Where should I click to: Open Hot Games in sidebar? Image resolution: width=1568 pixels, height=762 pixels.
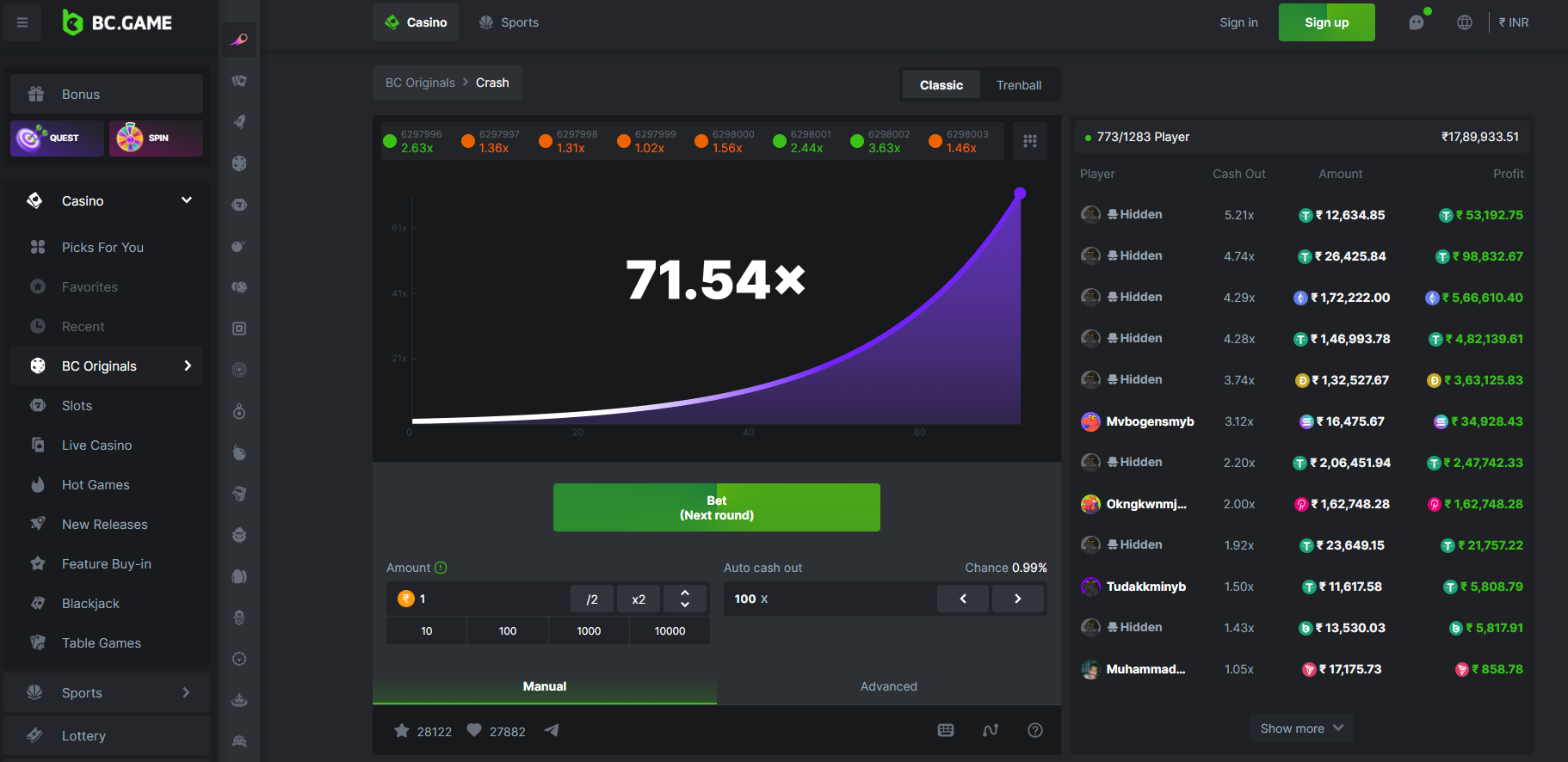coord(107,485)
